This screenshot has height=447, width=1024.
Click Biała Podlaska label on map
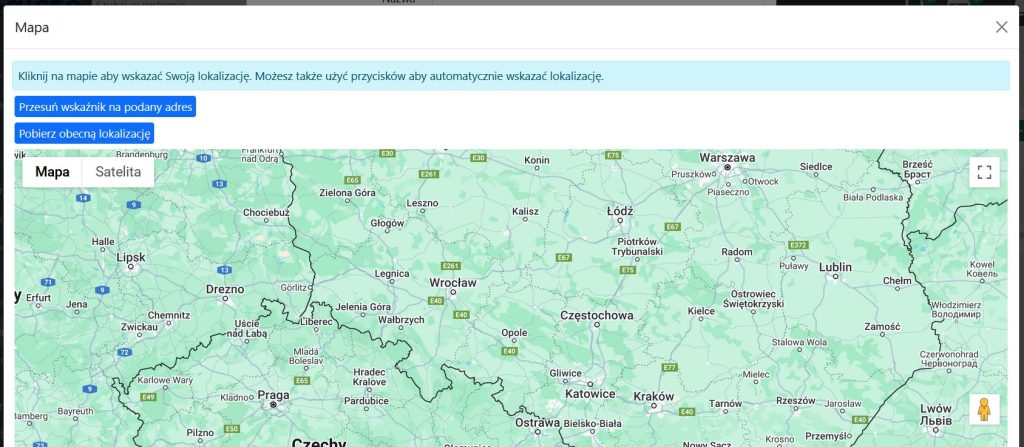(x=872, y=197)
